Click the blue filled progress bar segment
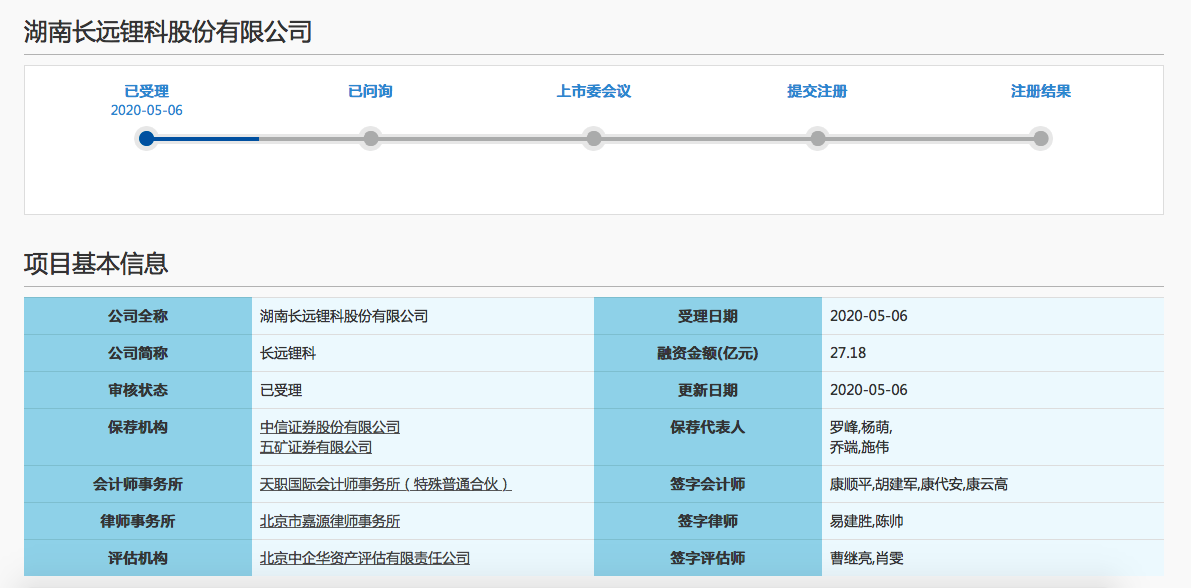 coord(205,139)
